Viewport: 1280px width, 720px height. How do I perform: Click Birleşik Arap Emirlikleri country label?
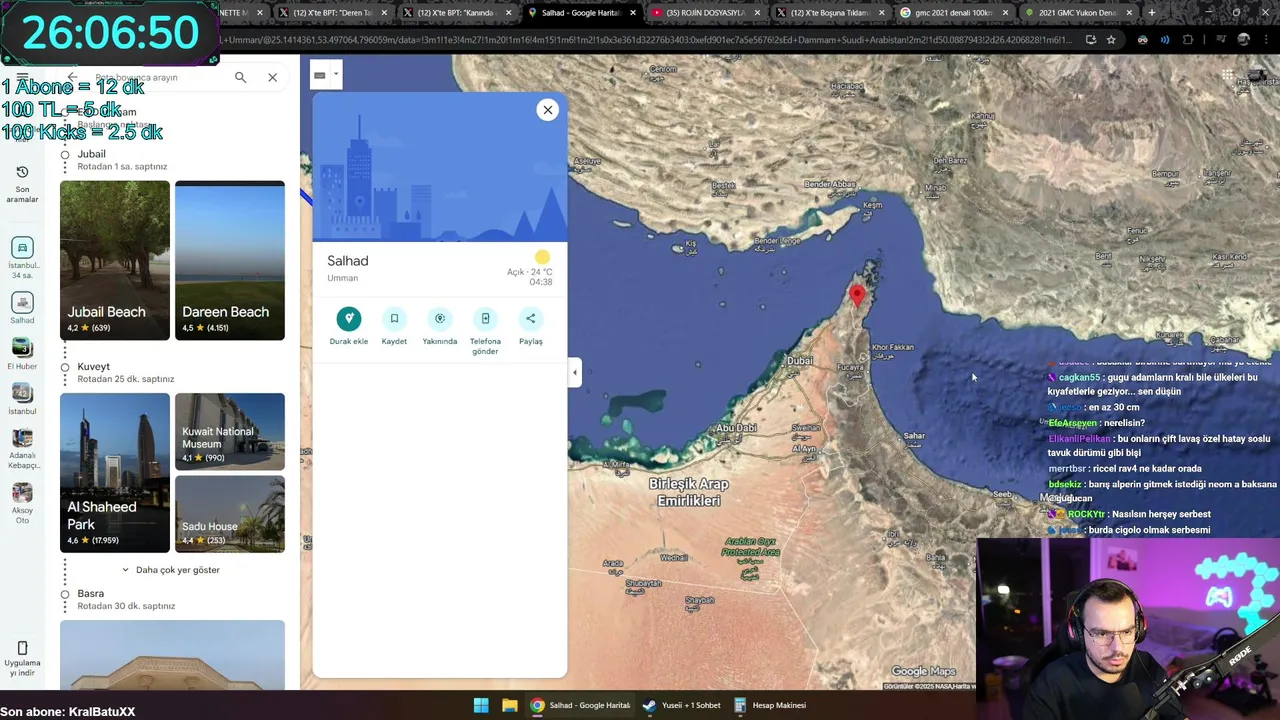point(688,492)
